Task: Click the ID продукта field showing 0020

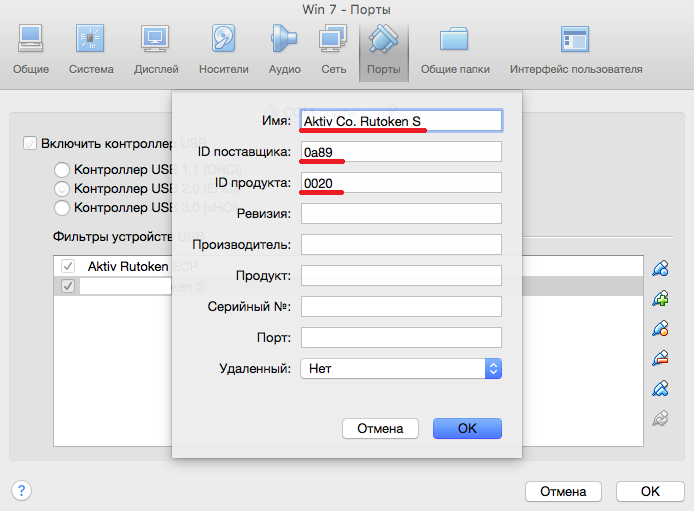Action: click(401, 183)
